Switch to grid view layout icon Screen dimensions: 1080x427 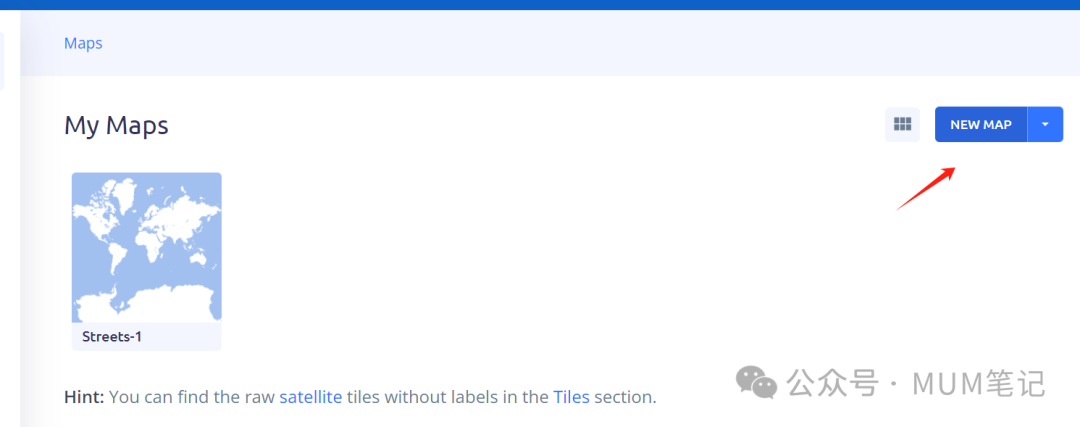pyautogui.click(x=902, y=125)
